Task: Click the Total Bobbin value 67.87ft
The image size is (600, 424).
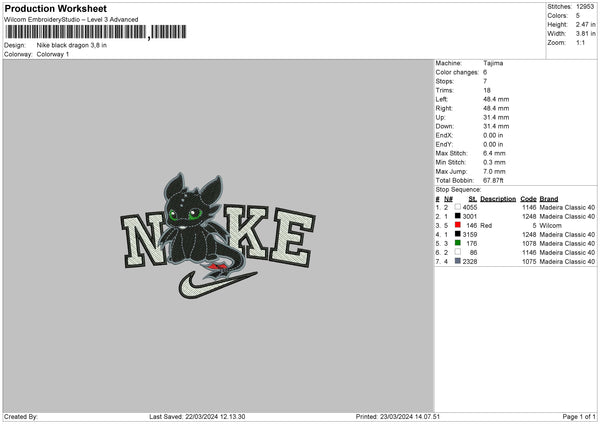Action: click(x=493, y=181)
